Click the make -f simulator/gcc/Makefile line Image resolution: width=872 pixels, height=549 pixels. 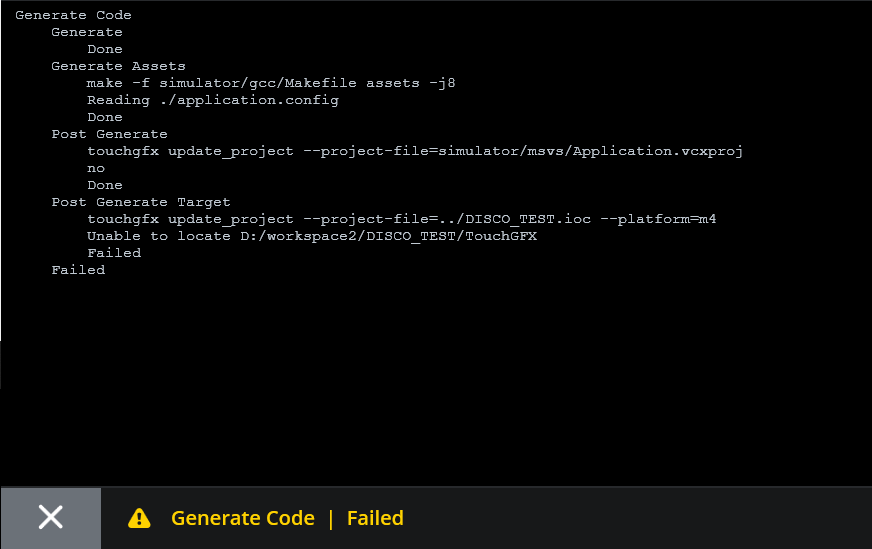tap(271, 83)
